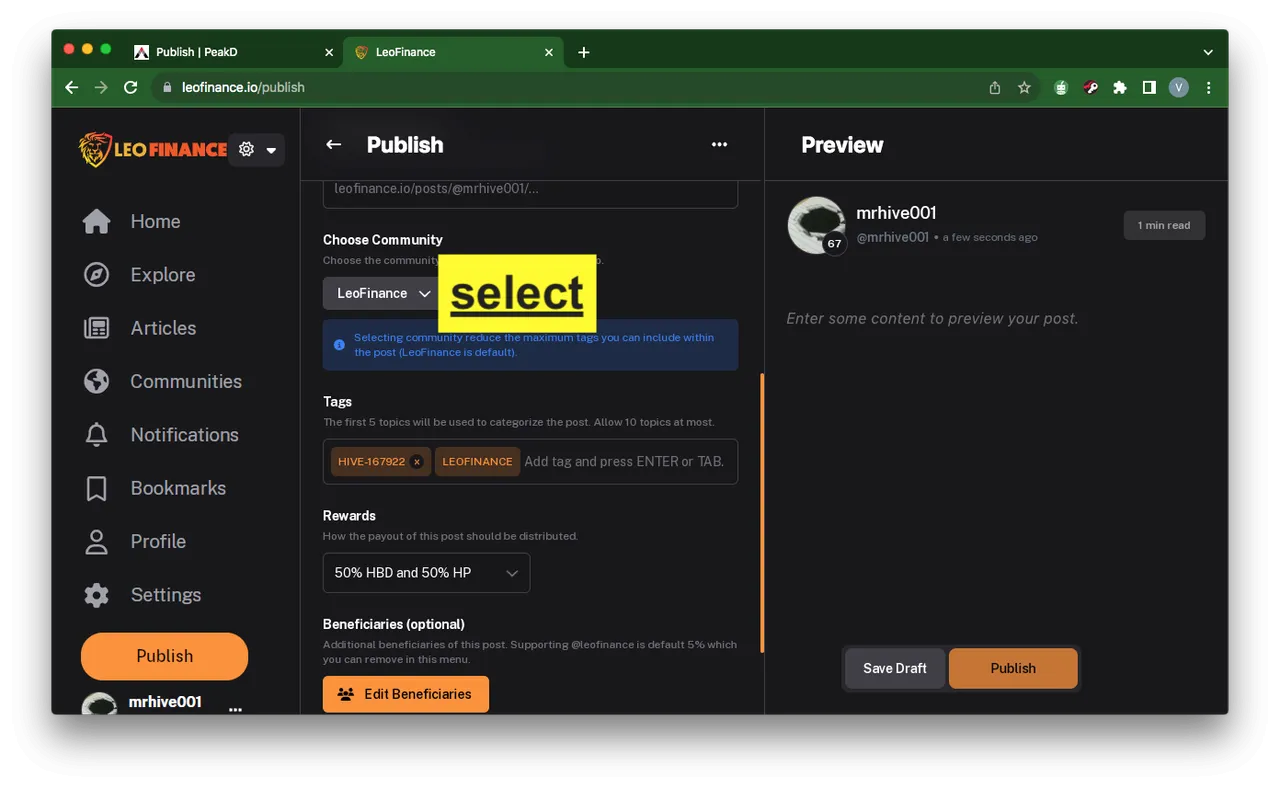
Task: Click the mrhive001 avatar in sidebar
Action: 99,703
